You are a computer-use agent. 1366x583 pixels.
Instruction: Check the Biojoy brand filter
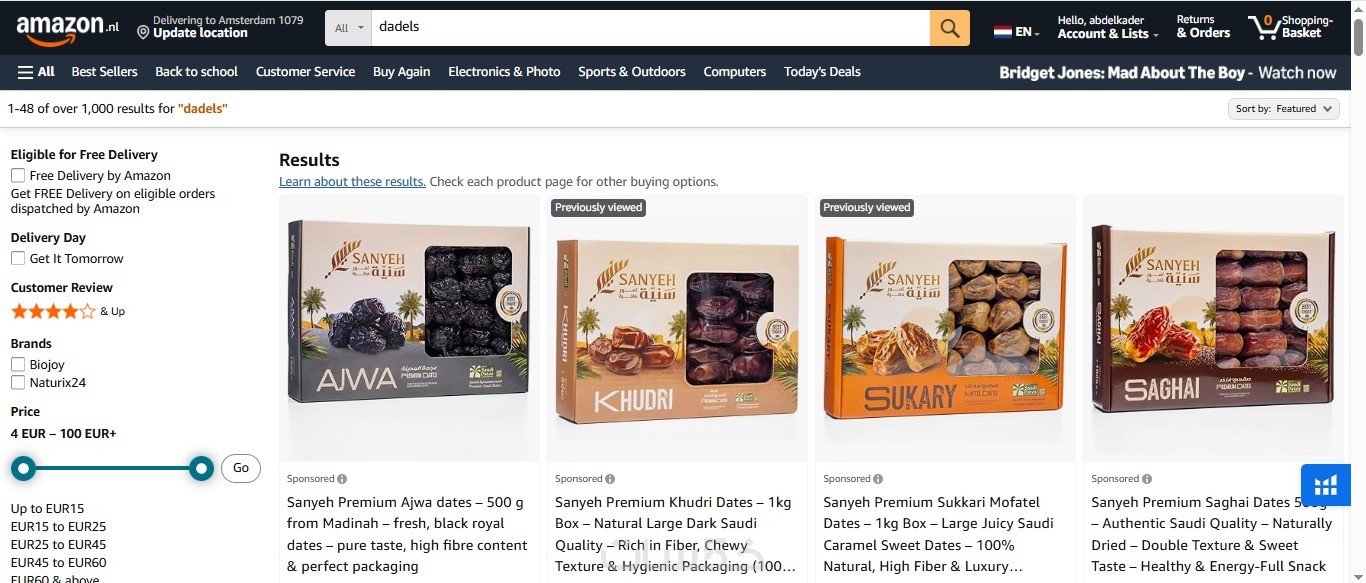(x=18, y=365)
